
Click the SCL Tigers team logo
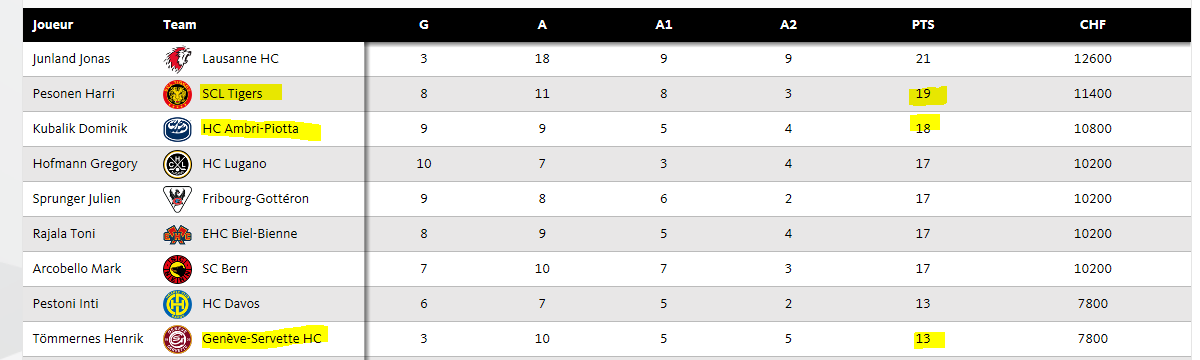tap(177, 94)
